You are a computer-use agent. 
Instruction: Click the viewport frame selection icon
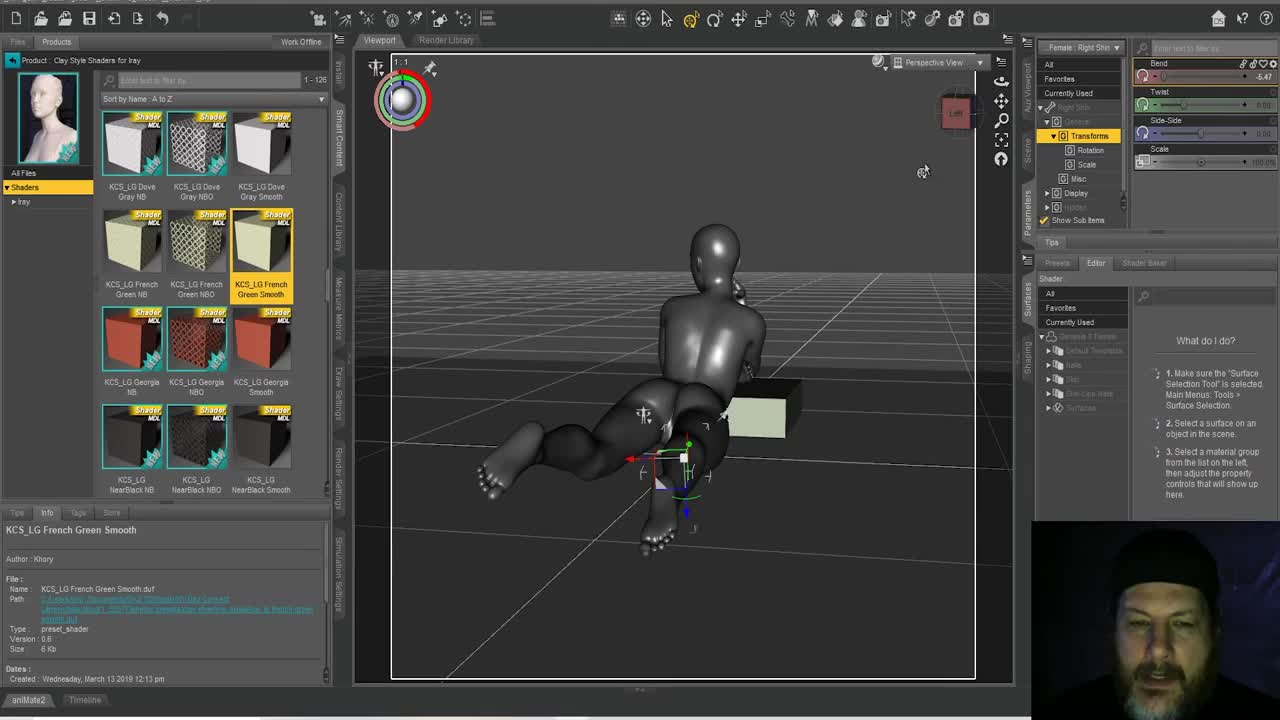coord(1001,140)
